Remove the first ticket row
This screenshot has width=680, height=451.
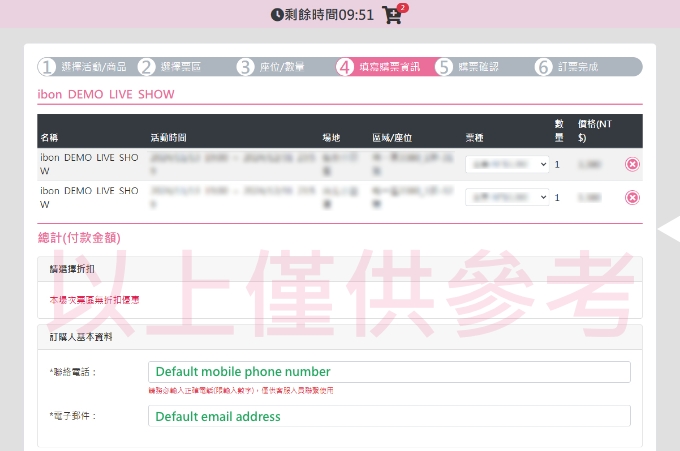[x=632, y=165]
